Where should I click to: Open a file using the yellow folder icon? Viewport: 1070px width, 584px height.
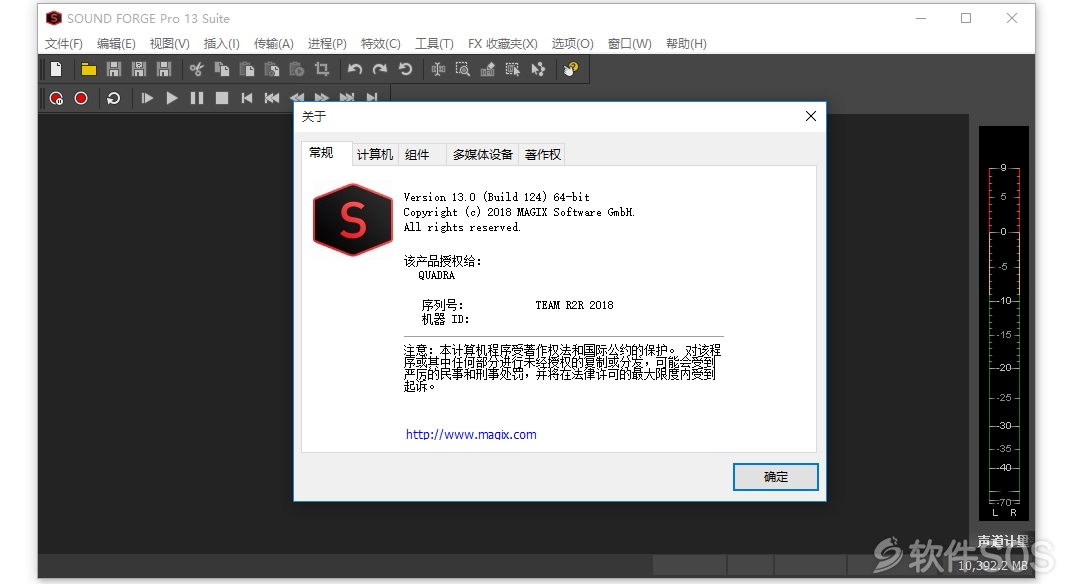point(89,69)
